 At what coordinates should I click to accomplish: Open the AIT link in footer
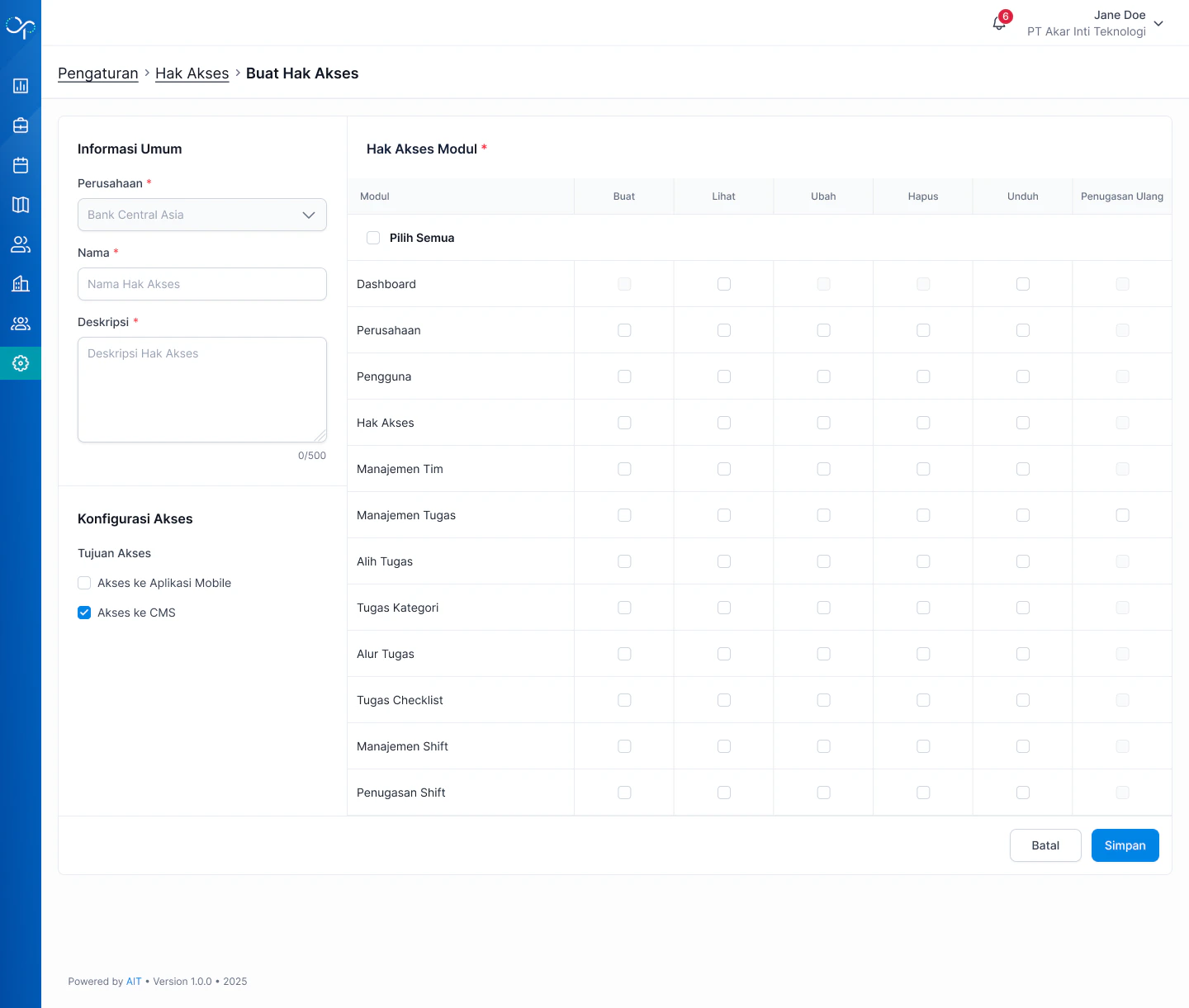[x=134, y=982]
